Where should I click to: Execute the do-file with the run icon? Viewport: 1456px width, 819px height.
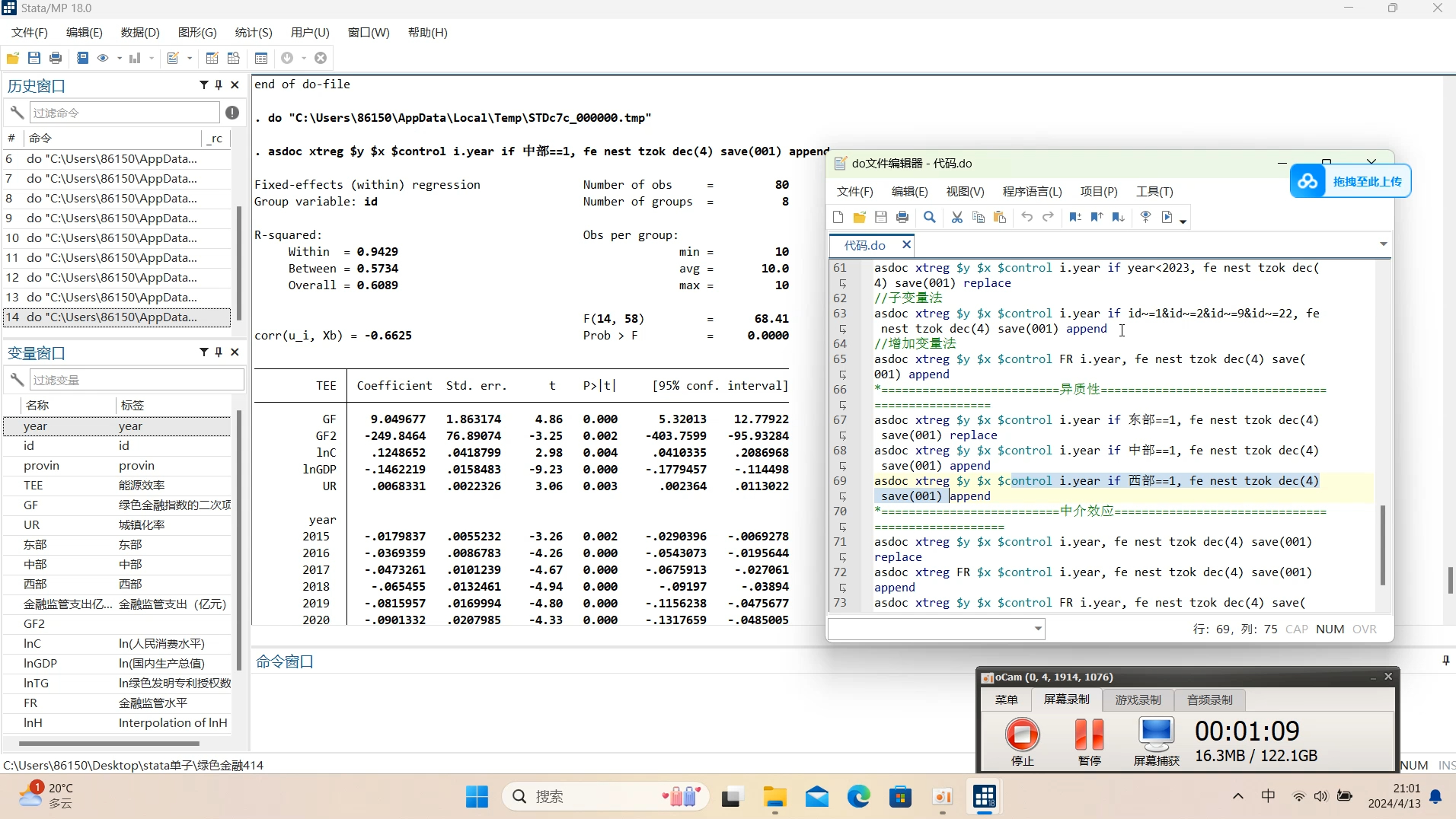tap(1167, 217)
